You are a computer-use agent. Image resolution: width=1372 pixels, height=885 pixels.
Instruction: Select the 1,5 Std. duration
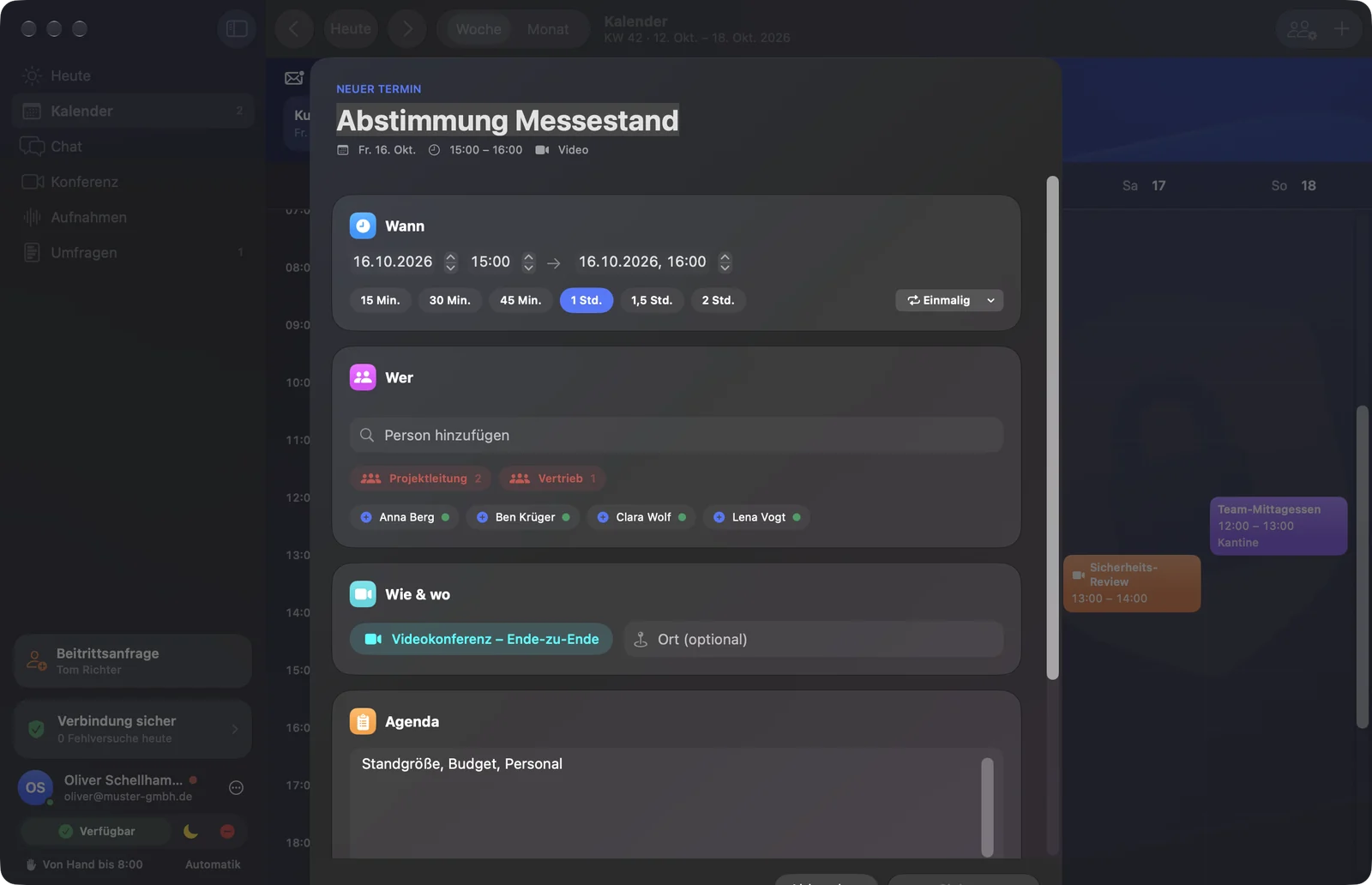pos(652,300)
